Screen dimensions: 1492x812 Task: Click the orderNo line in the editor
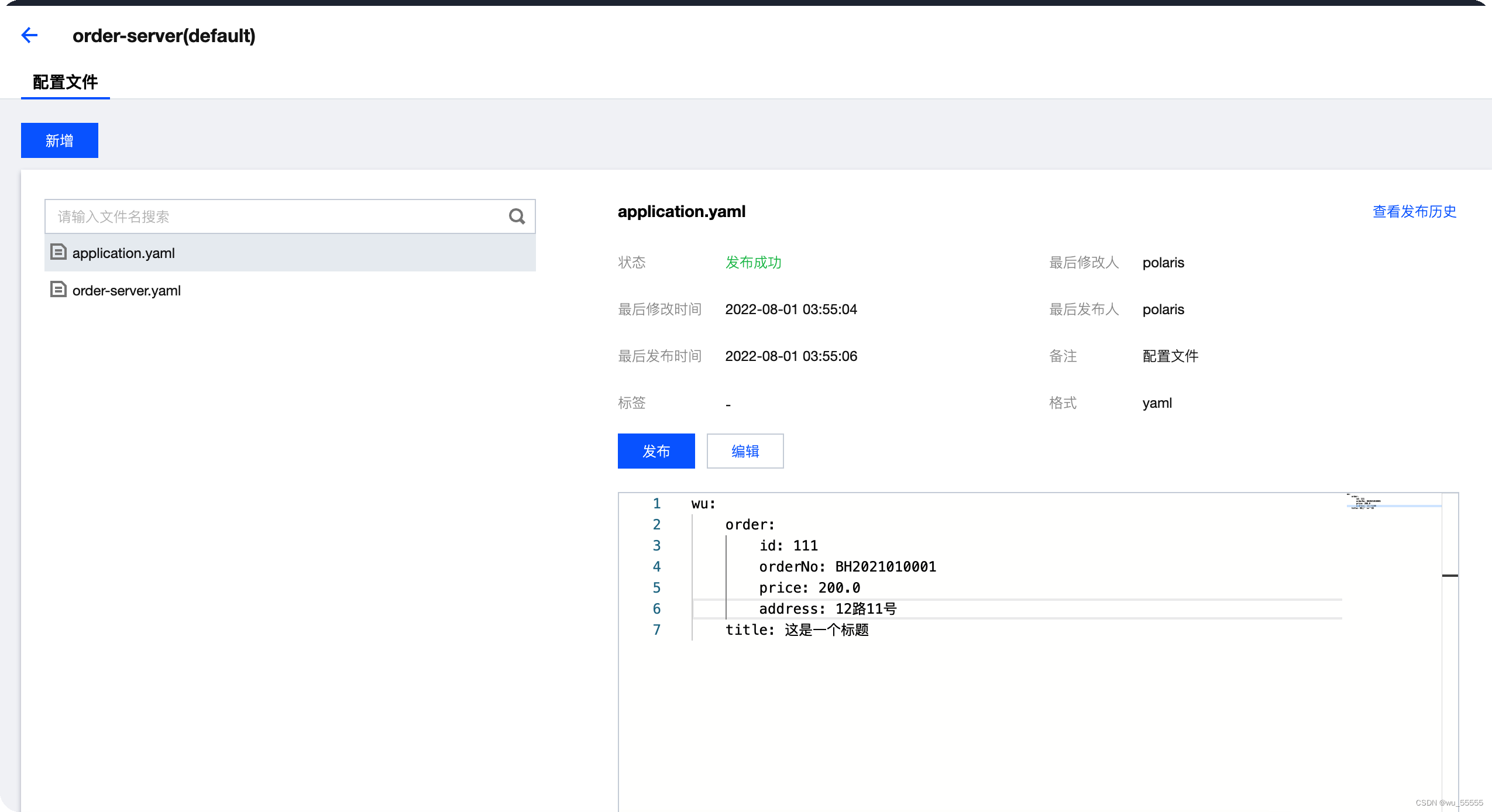tap(847, 567)
